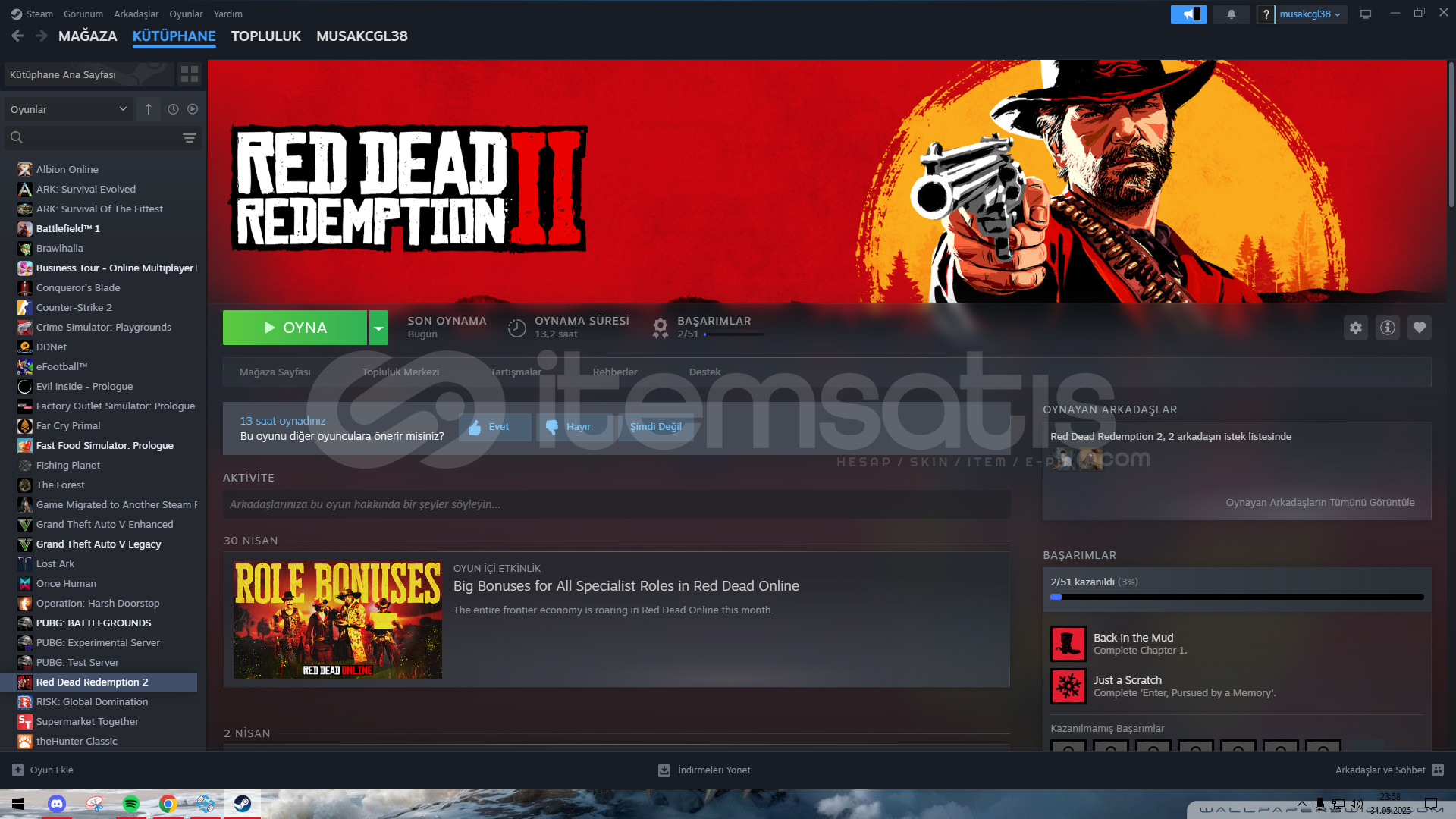This screenshot has width=1456, height=819.
Task: Open game settings gear icon
Action: [x=1356, y=328]
